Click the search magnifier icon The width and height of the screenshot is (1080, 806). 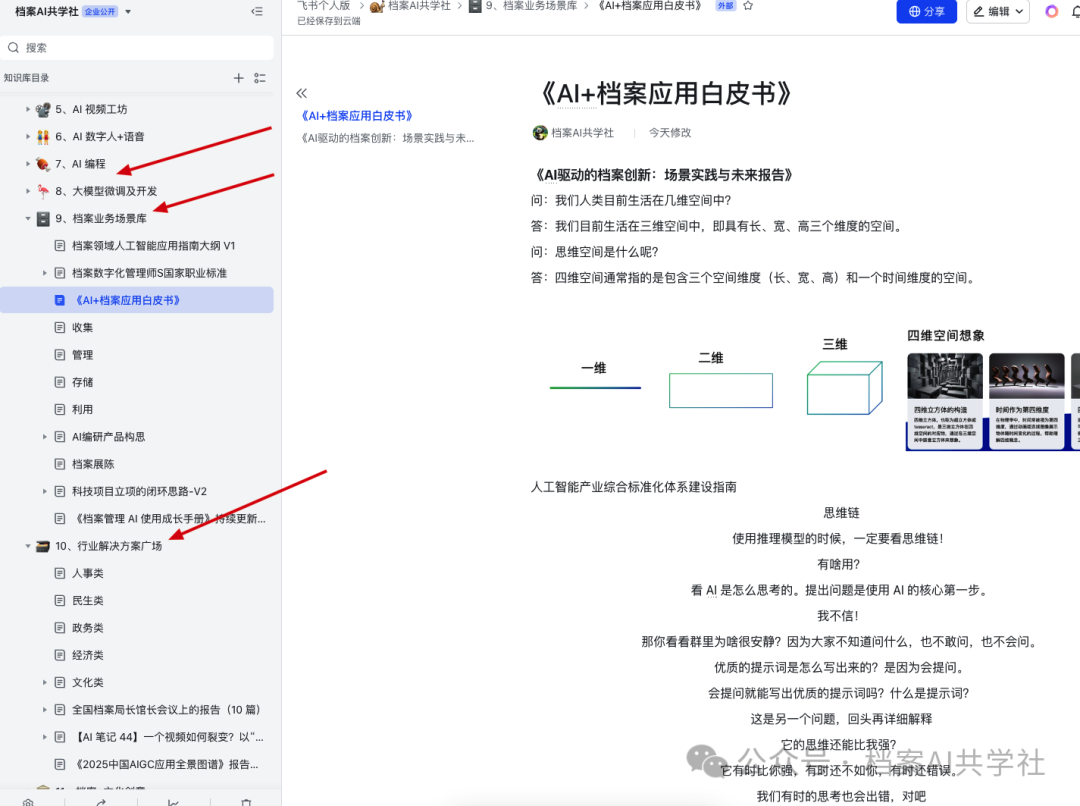[x=13, y=48]
